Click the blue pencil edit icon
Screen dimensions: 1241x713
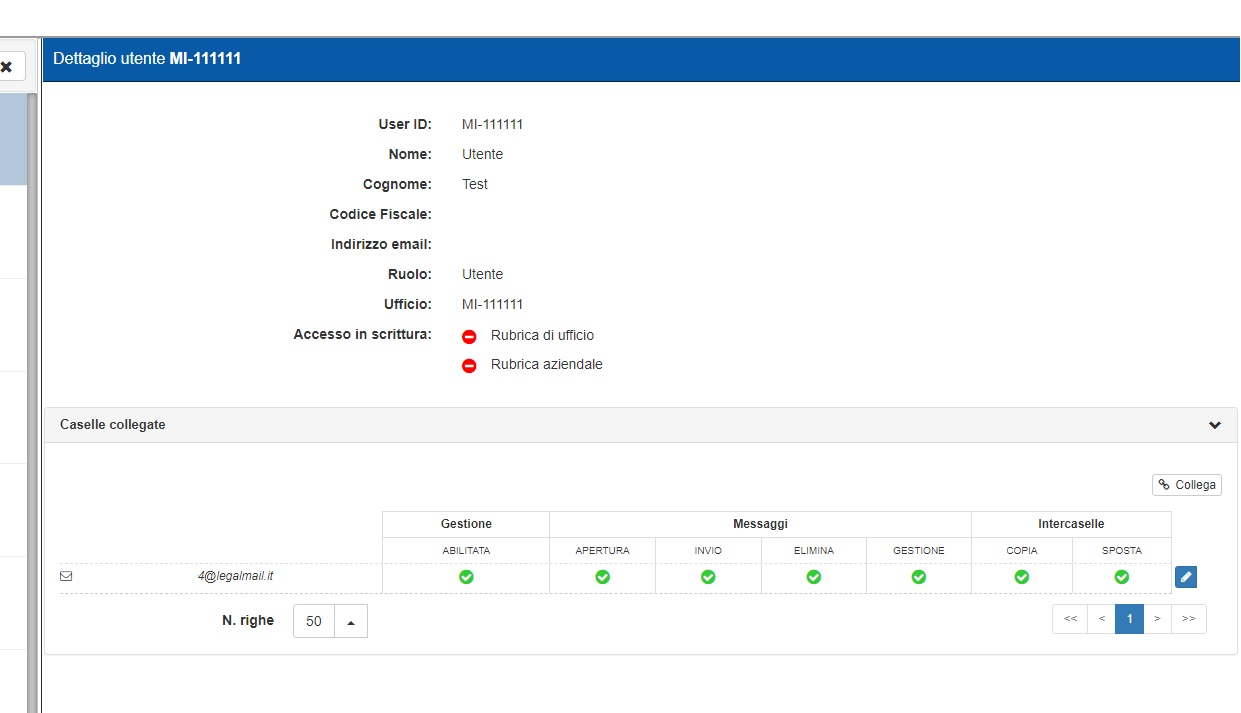(1185, 577)
